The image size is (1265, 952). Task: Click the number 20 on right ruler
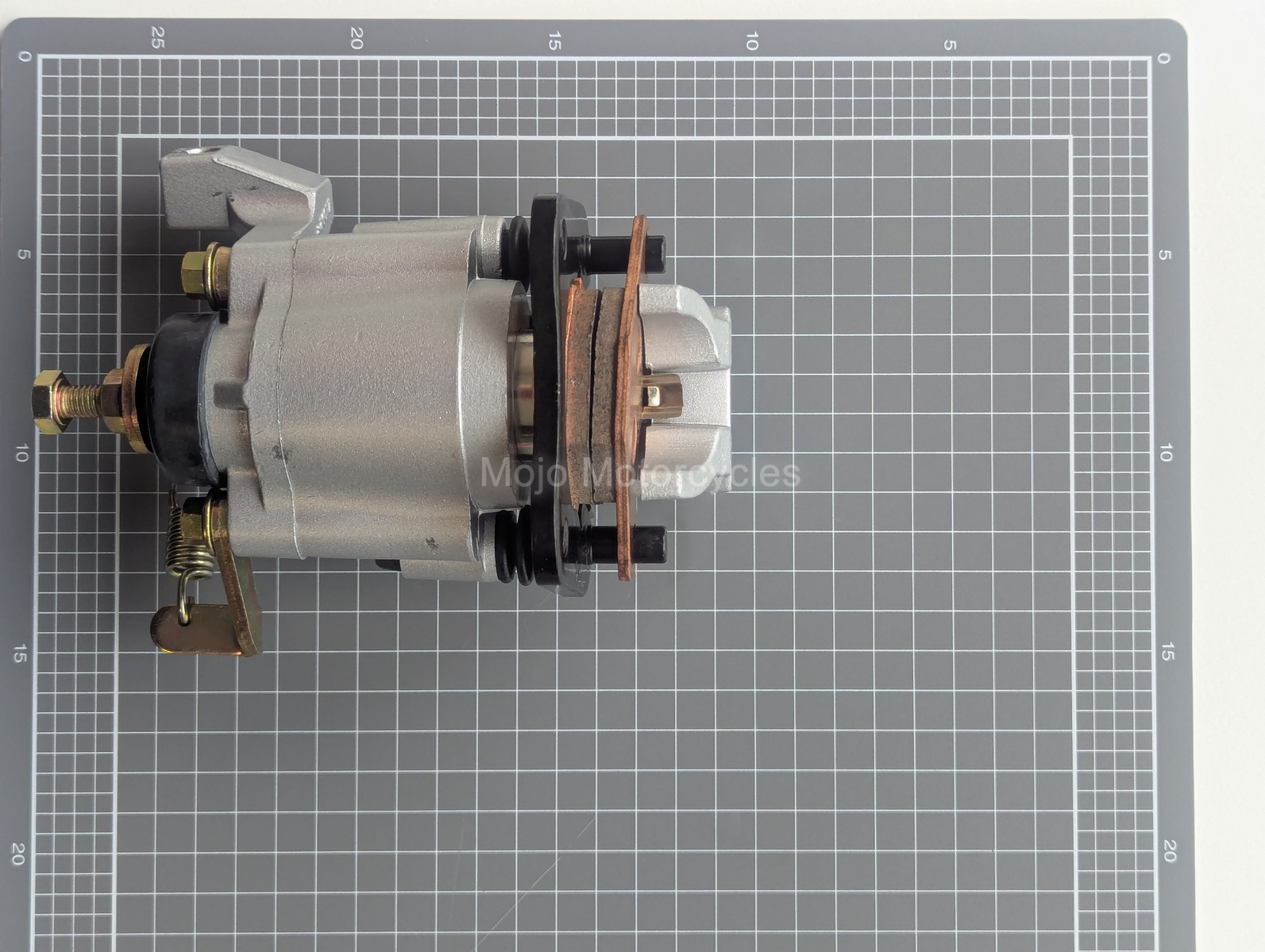(x=1167, y=851)
